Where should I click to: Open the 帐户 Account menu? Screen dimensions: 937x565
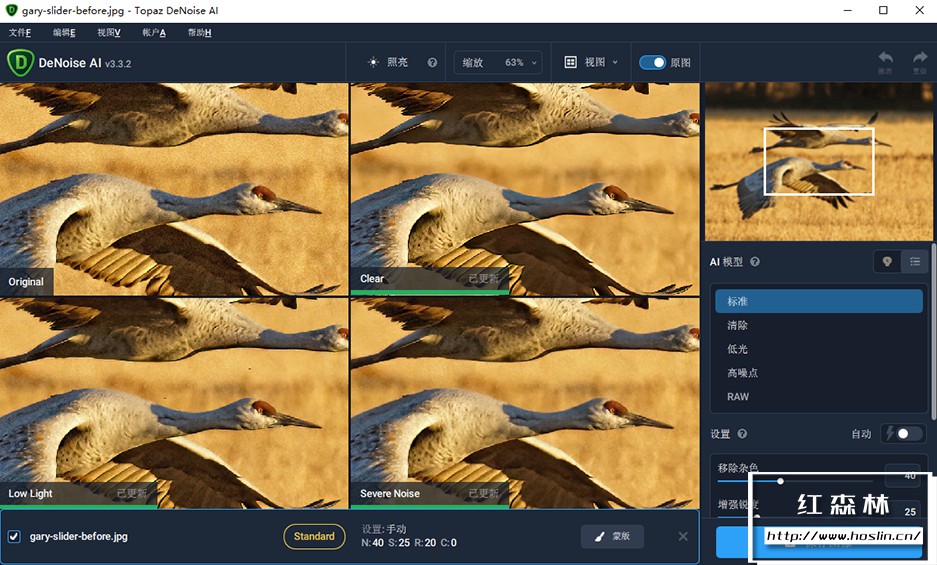click(x=154, y=32)
